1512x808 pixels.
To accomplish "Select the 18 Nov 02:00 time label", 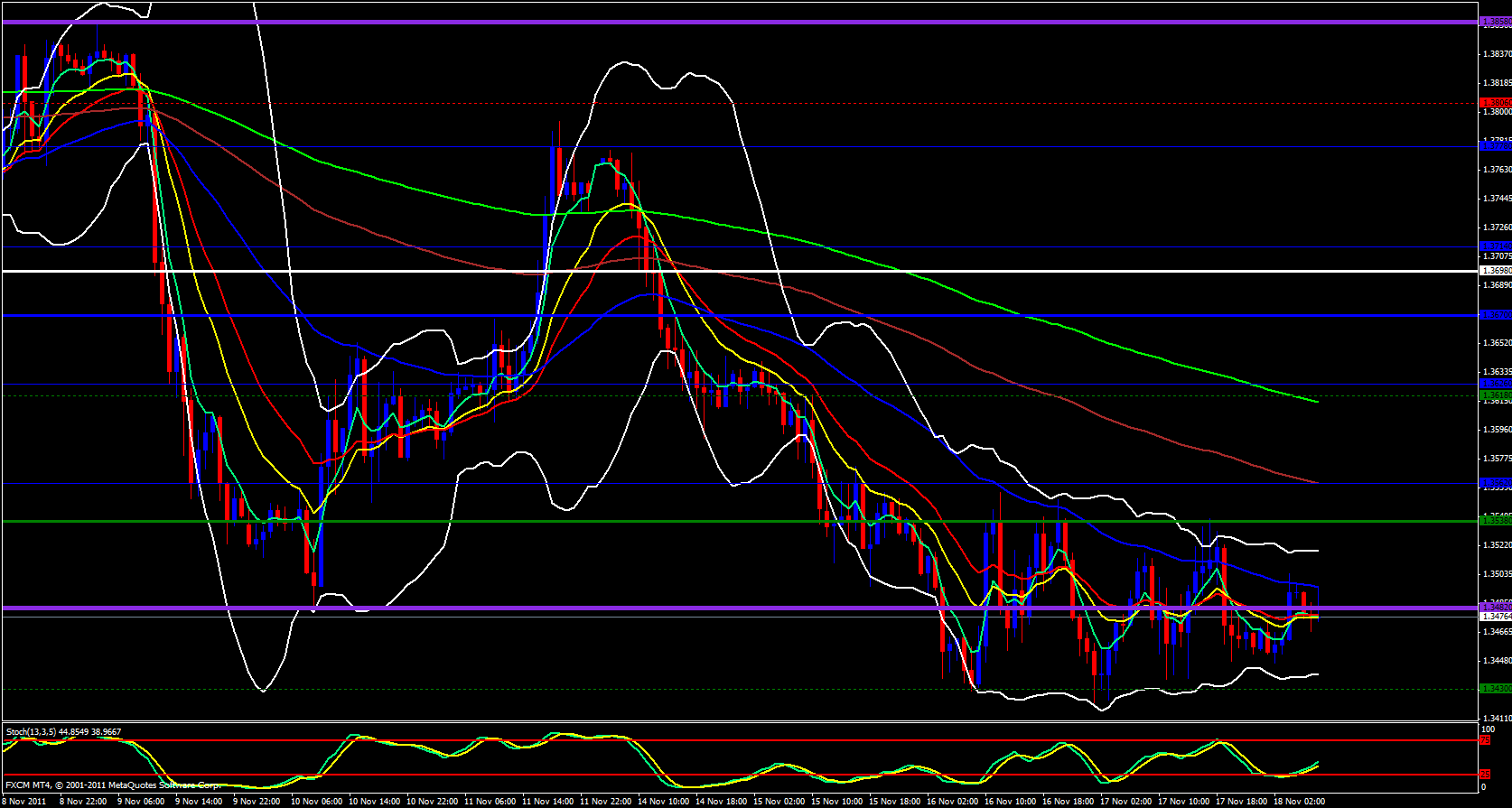I will (1299, 801).
